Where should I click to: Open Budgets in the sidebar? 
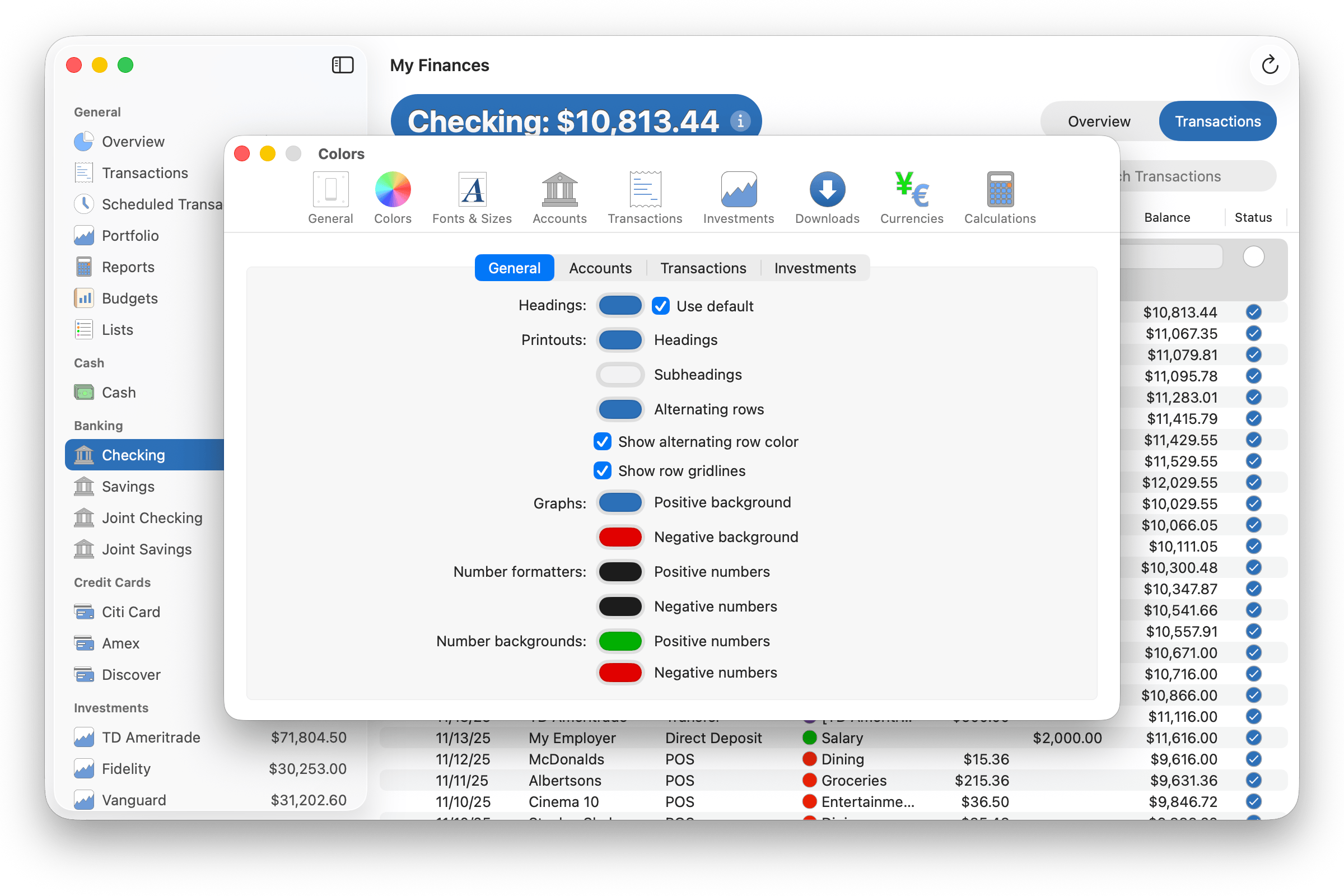coord(130,298)
